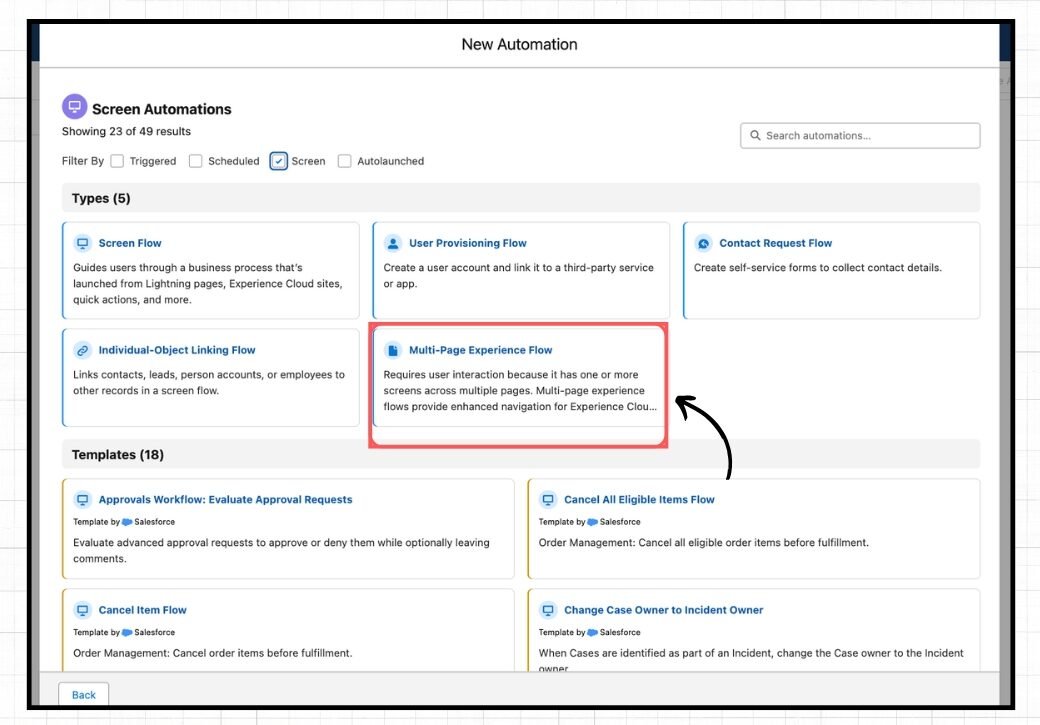This screenshot has height=725, width=1040.
Task: Click the Change Case Owner template icon
Action: click(x=548, y=610)
